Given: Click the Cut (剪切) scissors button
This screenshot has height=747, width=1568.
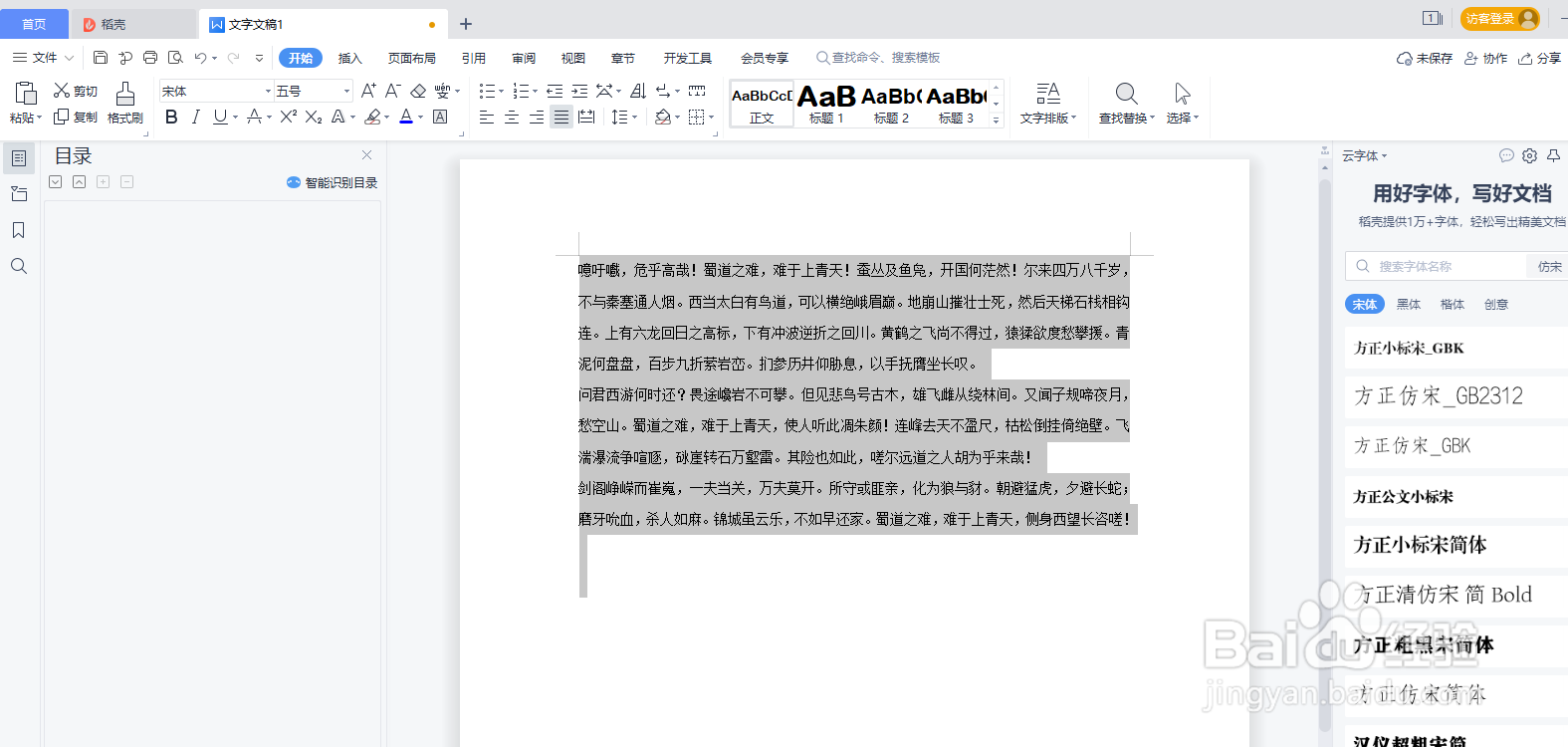Looking at the screenshot, I should 76,91.
